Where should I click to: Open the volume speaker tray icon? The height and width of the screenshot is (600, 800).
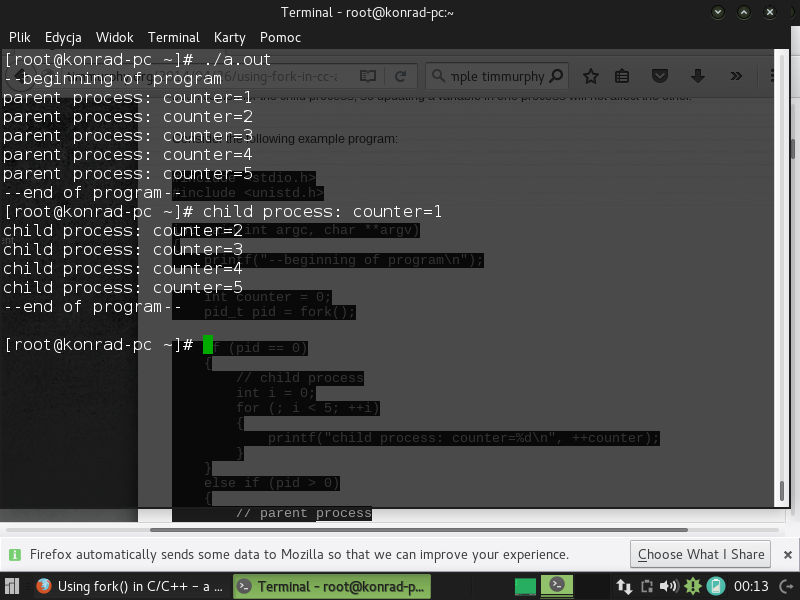pyautogui.click(x=668, y=587)
